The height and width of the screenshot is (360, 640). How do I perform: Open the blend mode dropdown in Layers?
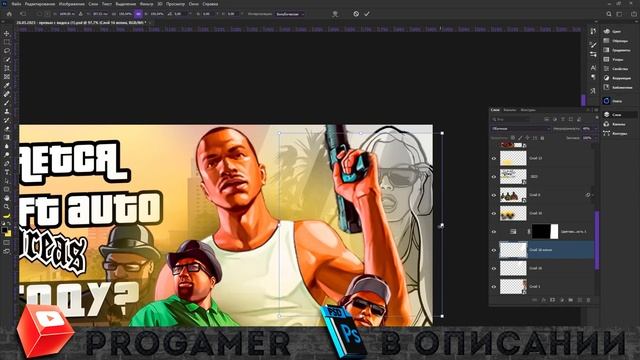(x=521, y=129)
